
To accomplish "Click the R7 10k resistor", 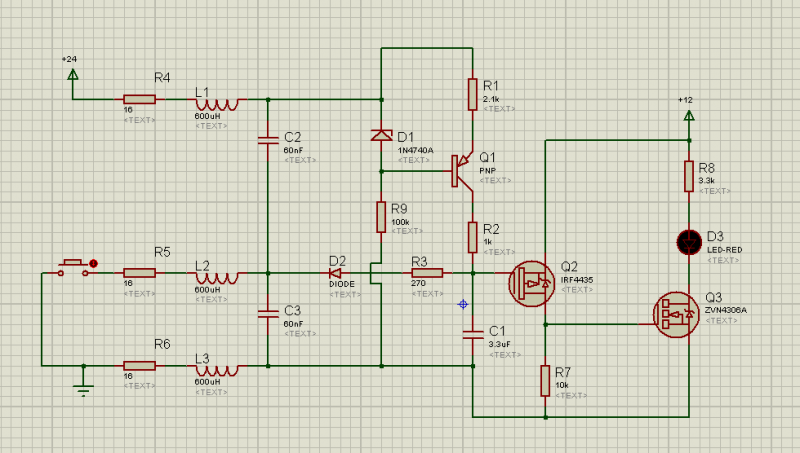I will (x=545, y=380).
